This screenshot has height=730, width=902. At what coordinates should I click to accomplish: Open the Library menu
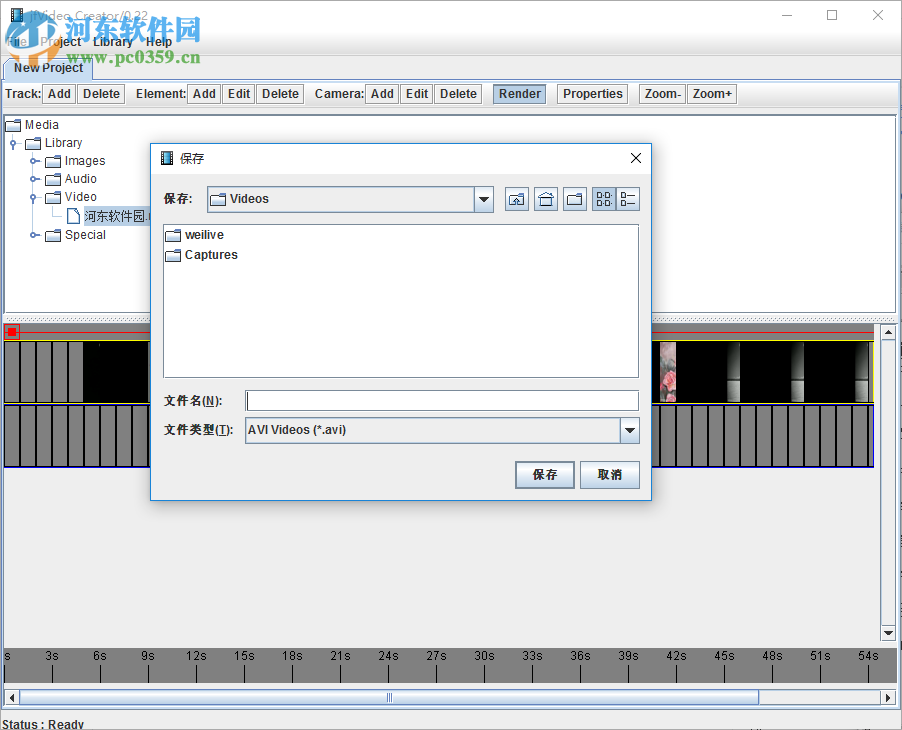pos(112,41)
